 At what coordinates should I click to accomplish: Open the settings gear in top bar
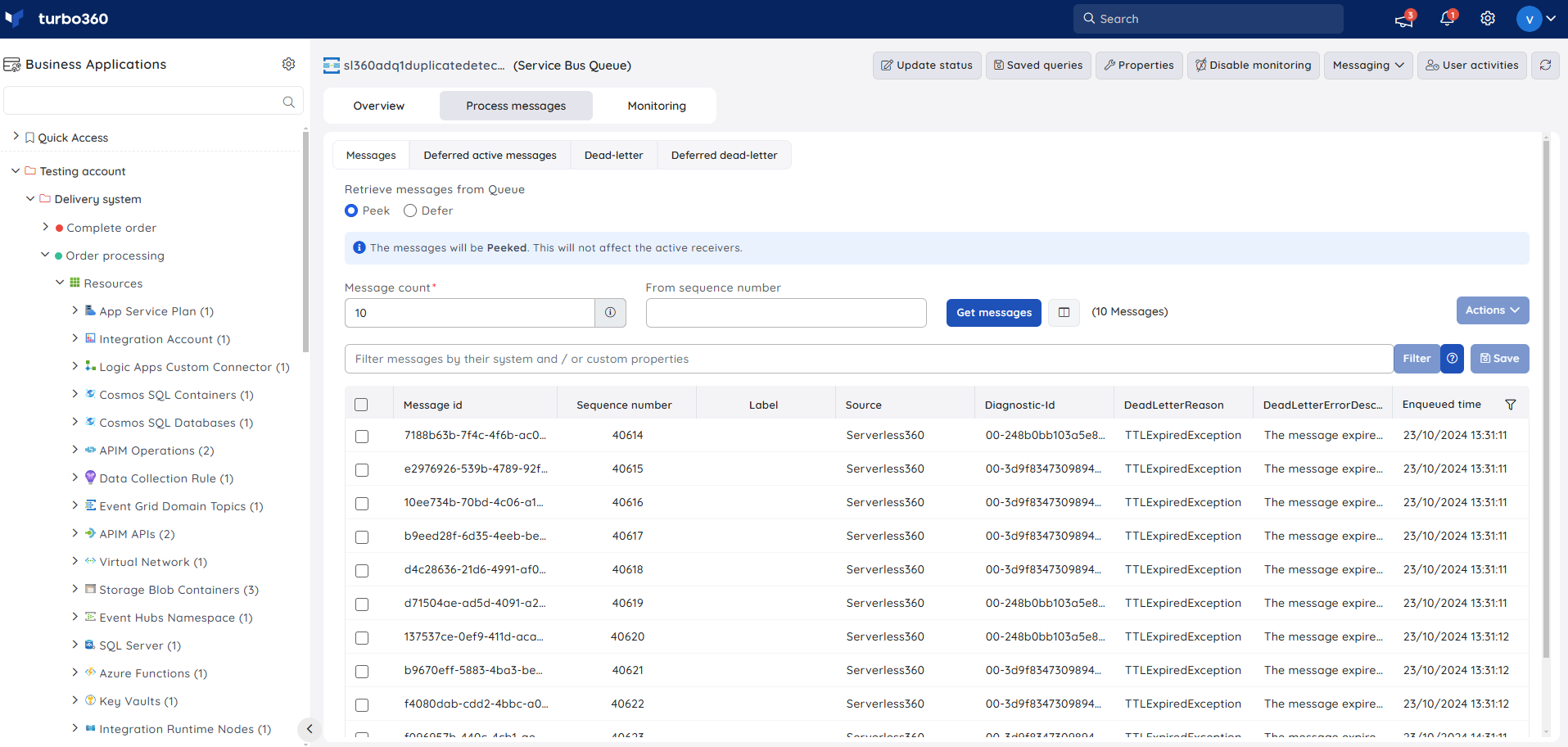click(1488, 19)
